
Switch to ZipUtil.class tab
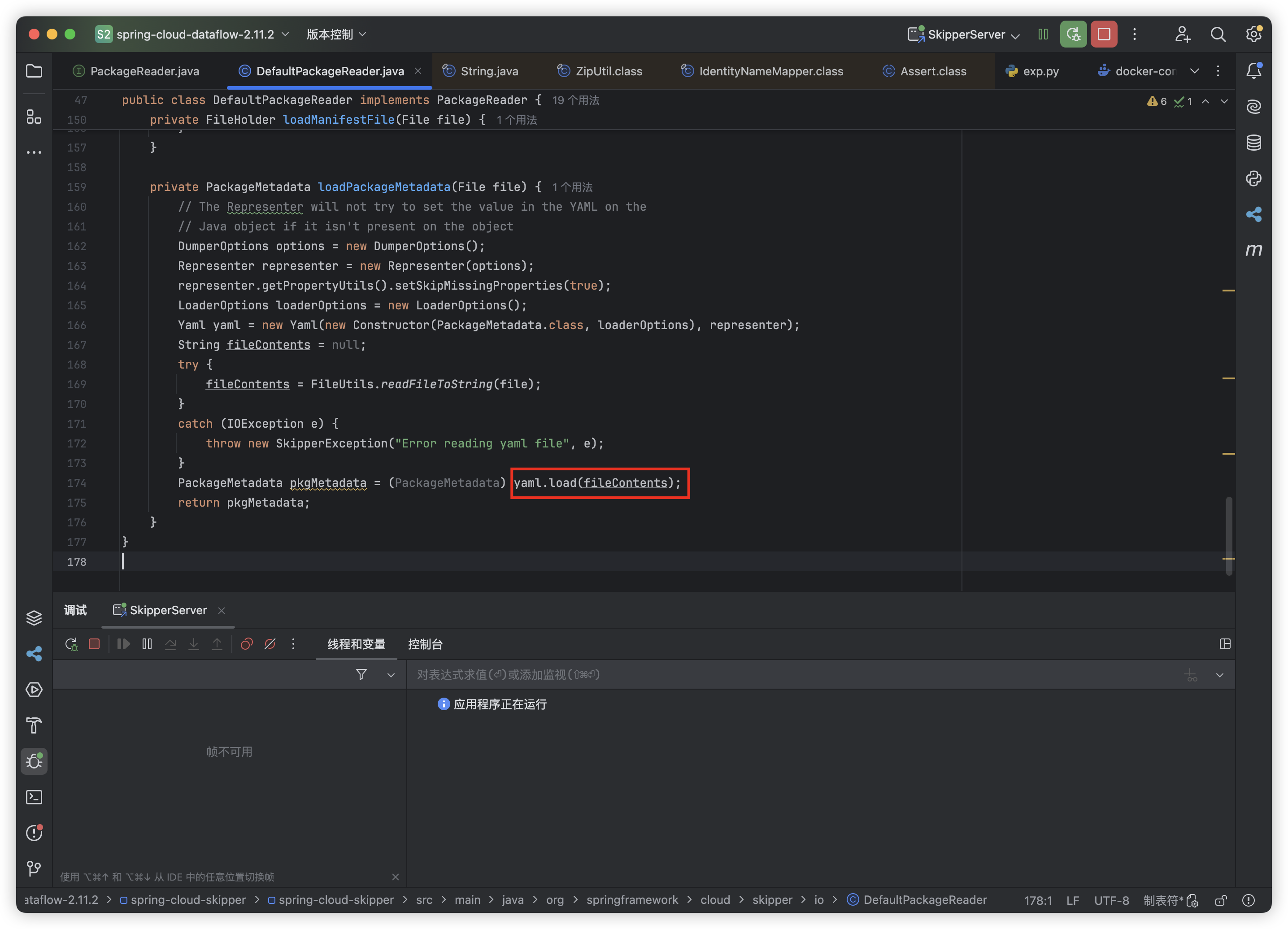tap(600, 71)
